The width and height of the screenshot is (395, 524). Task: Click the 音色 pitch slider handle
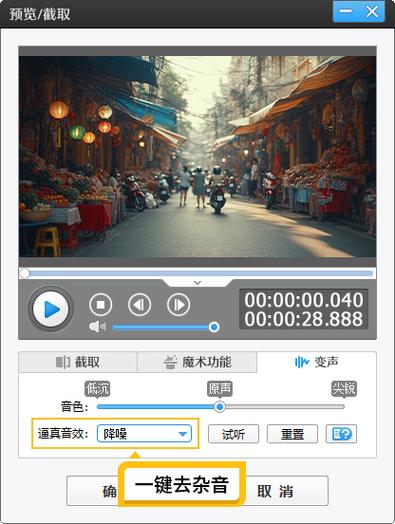[x=220, y=407]
